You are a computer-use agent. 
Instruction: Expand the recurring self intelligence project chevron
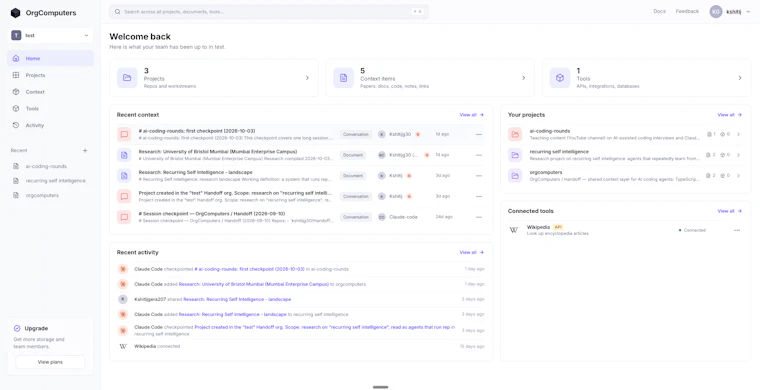click(x=738, y=155)
